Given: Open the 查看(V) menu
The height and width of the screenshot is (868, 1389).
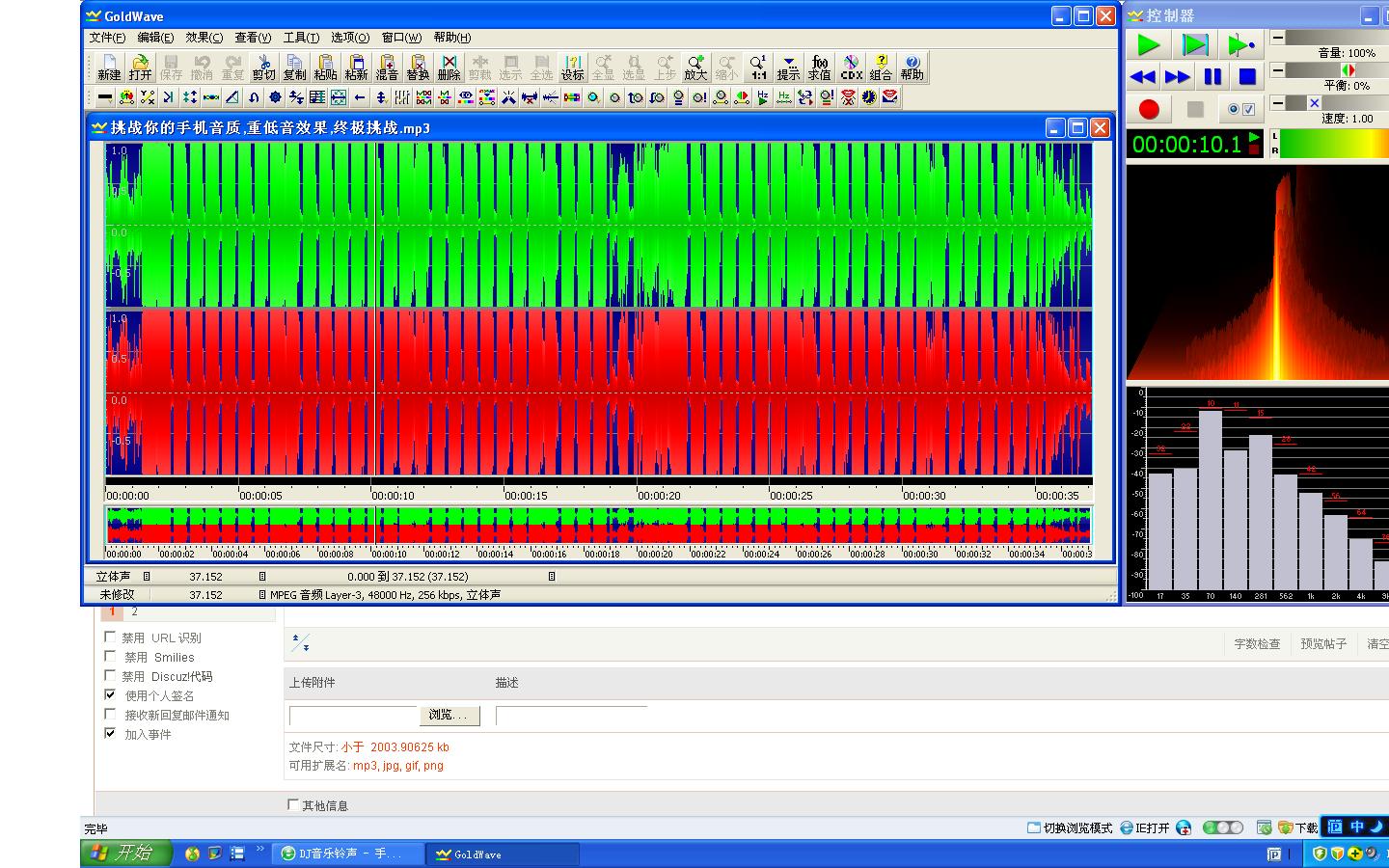Looking at the screenshot, I should coord(253,38).
